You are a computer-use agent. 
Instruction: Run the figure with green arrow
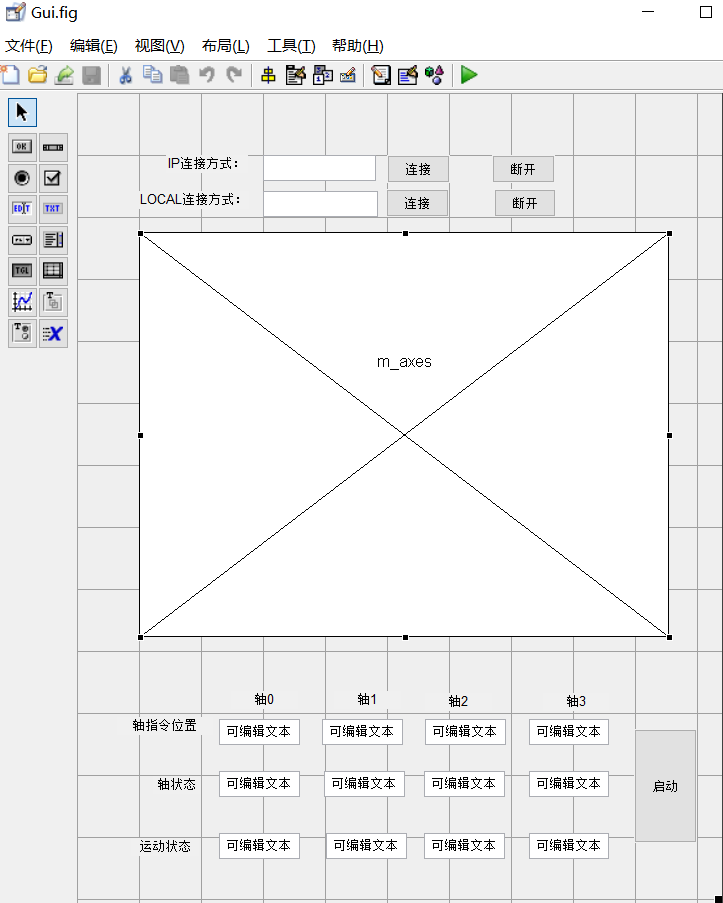469,75
